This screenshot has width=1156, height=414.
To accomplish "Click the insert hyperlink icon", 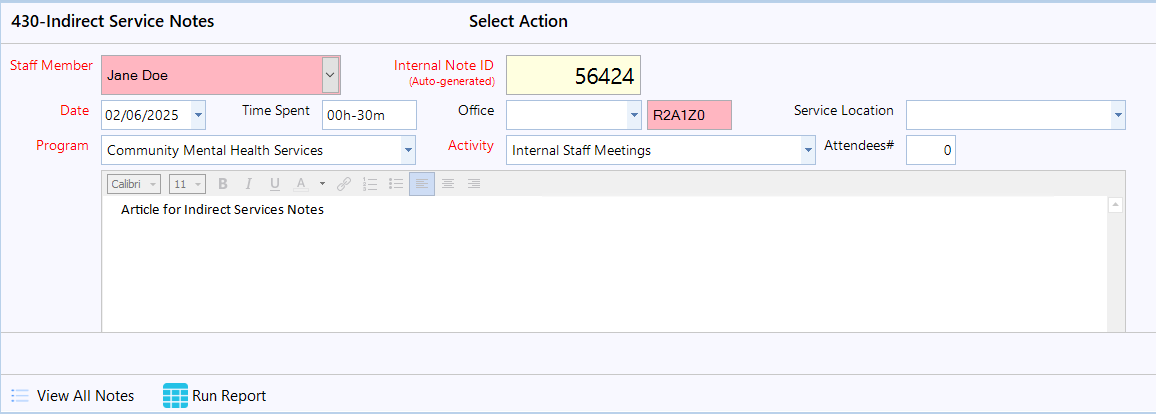I will (x=344, y=183).
